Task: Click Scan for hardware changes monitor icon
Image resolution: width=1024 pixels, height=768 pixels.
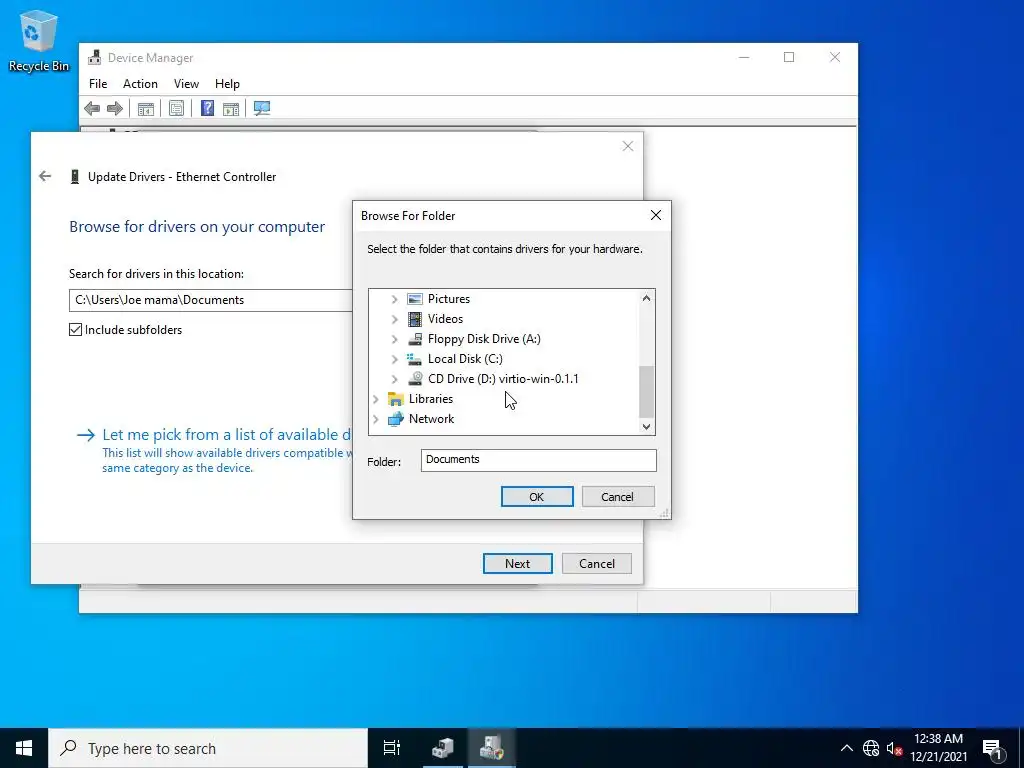Action: 262,108
